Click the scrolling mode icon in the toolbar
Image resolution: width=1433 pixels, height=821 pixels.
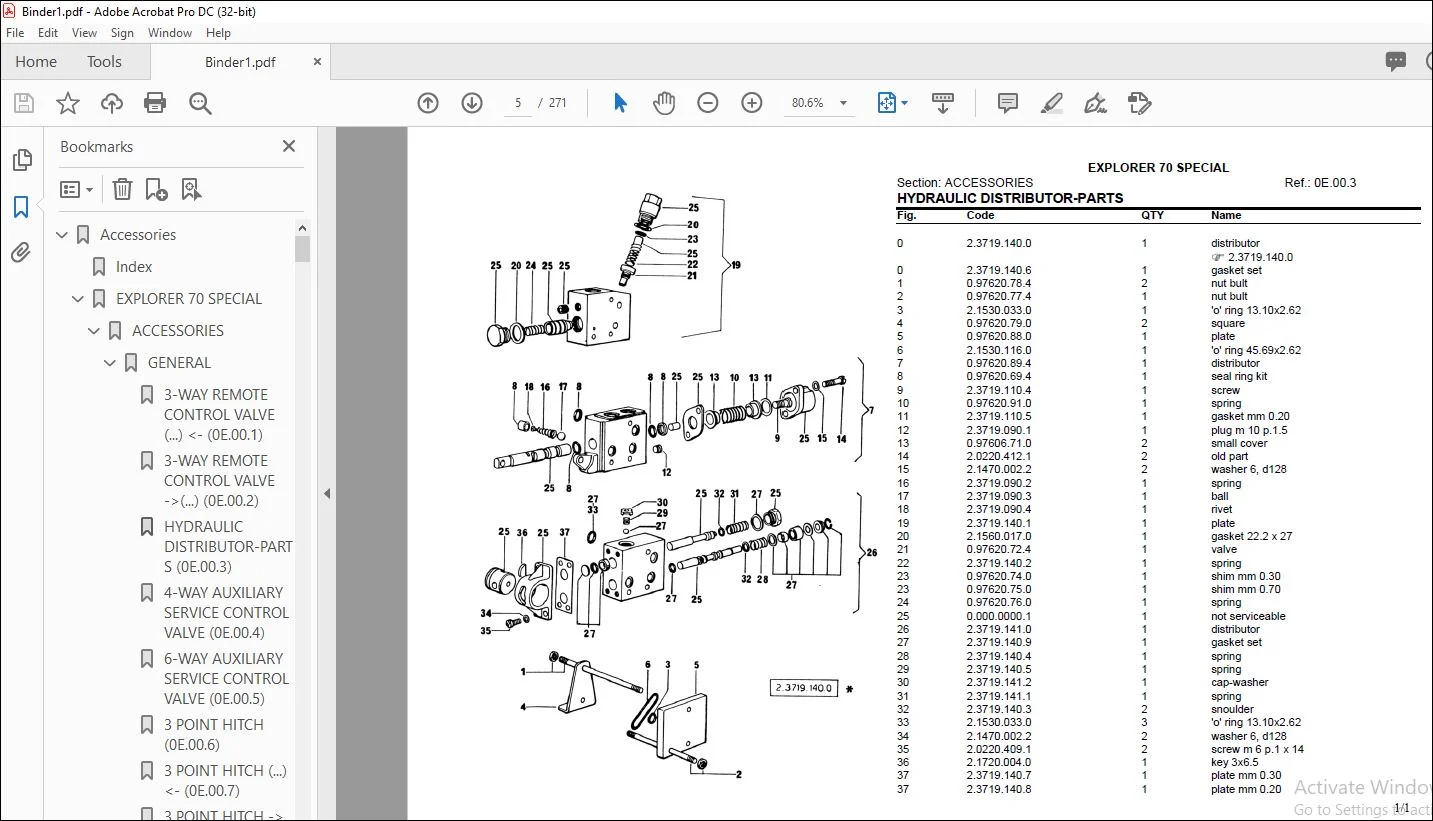943,103
